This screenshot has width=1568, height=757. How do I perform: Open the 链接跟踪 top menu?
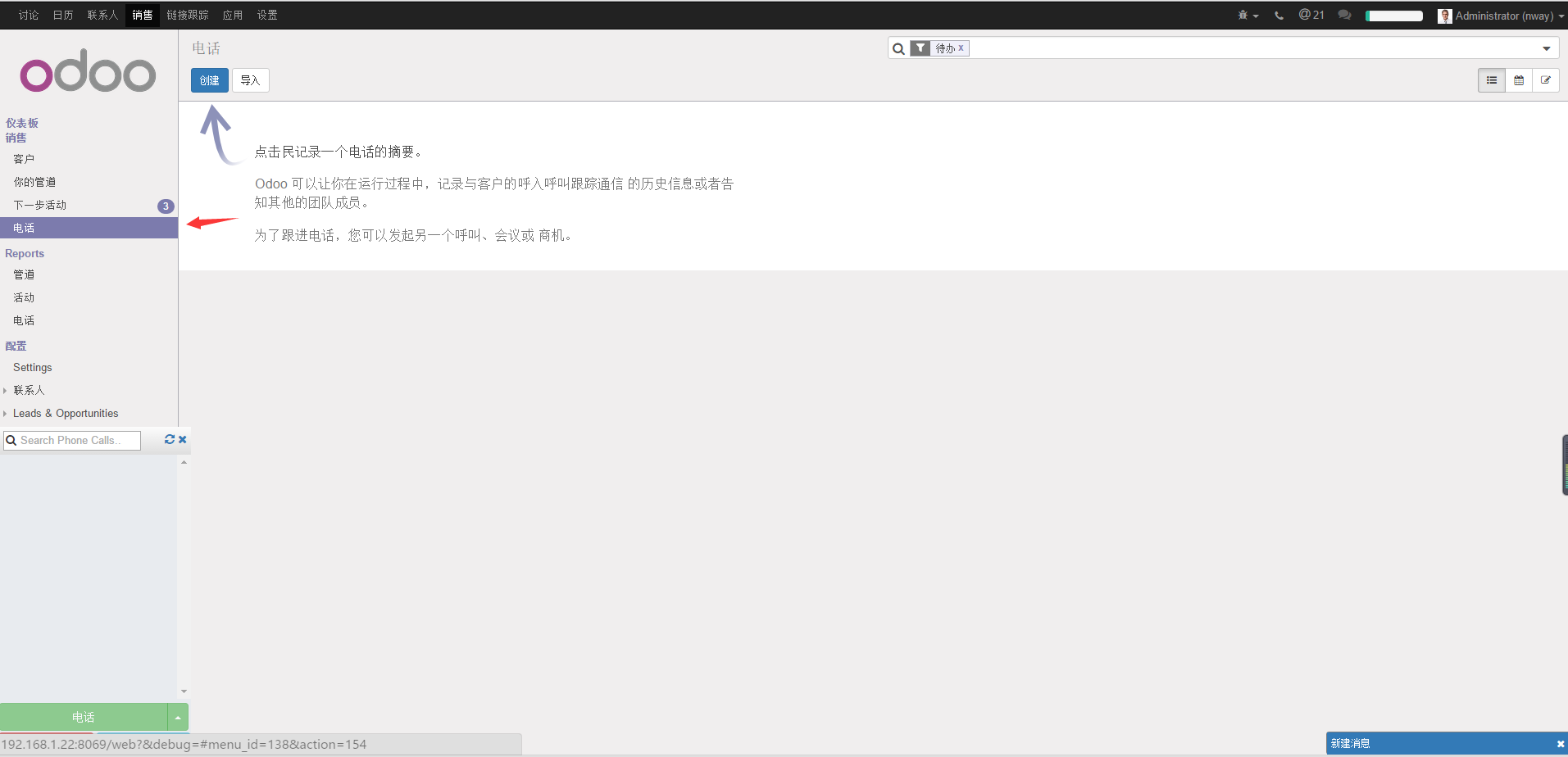[x=188, y=15]
